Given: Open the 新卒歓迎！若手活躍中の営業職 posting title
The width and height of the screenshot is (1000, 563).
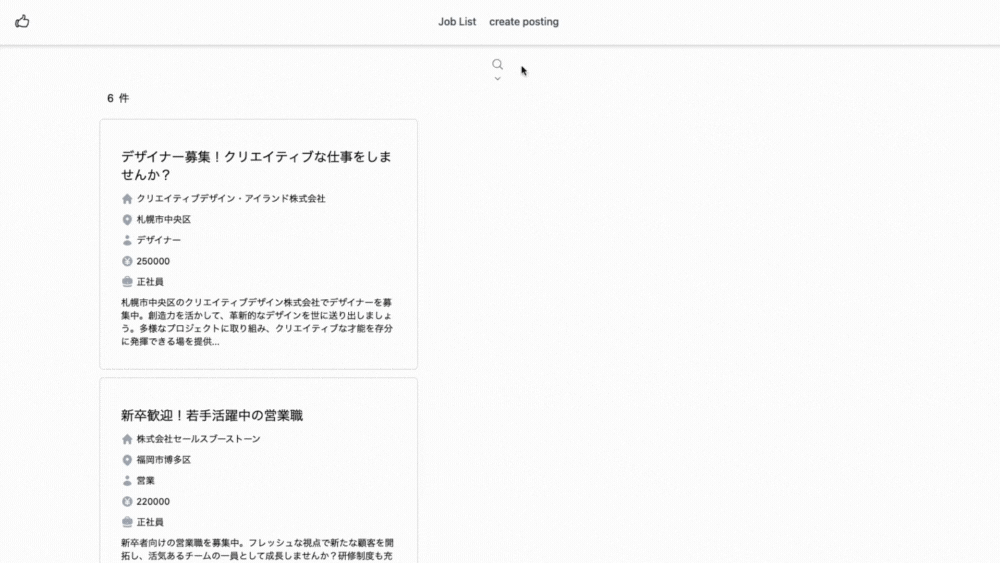Looking at the screenshot, I should [x=212, y=415].
